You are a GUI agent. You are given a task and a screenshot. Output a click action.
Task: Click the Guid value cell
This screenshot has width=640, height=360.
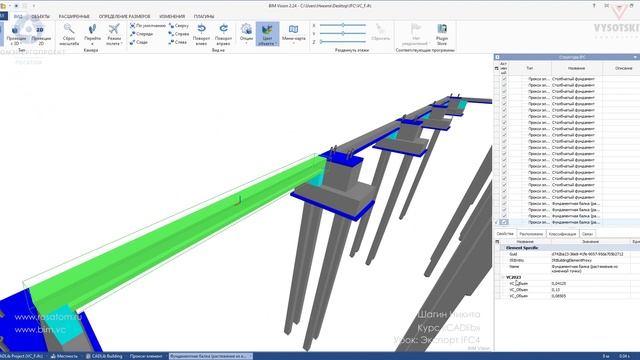tap(590, 254)
